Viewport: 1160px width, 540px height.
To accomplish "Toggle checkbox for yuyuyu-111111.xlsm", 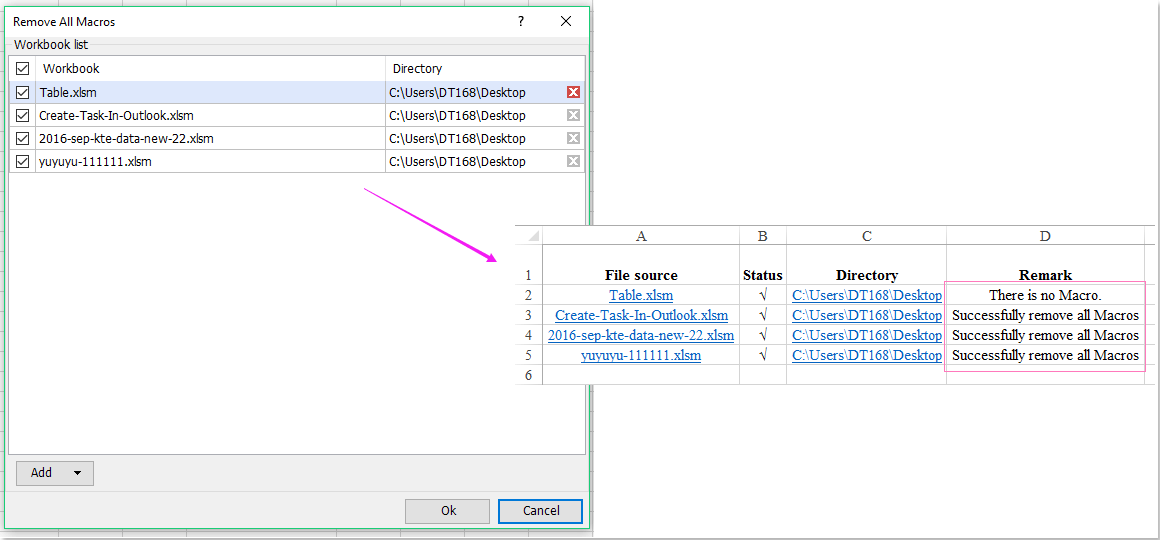I will (x=22, y=161).
